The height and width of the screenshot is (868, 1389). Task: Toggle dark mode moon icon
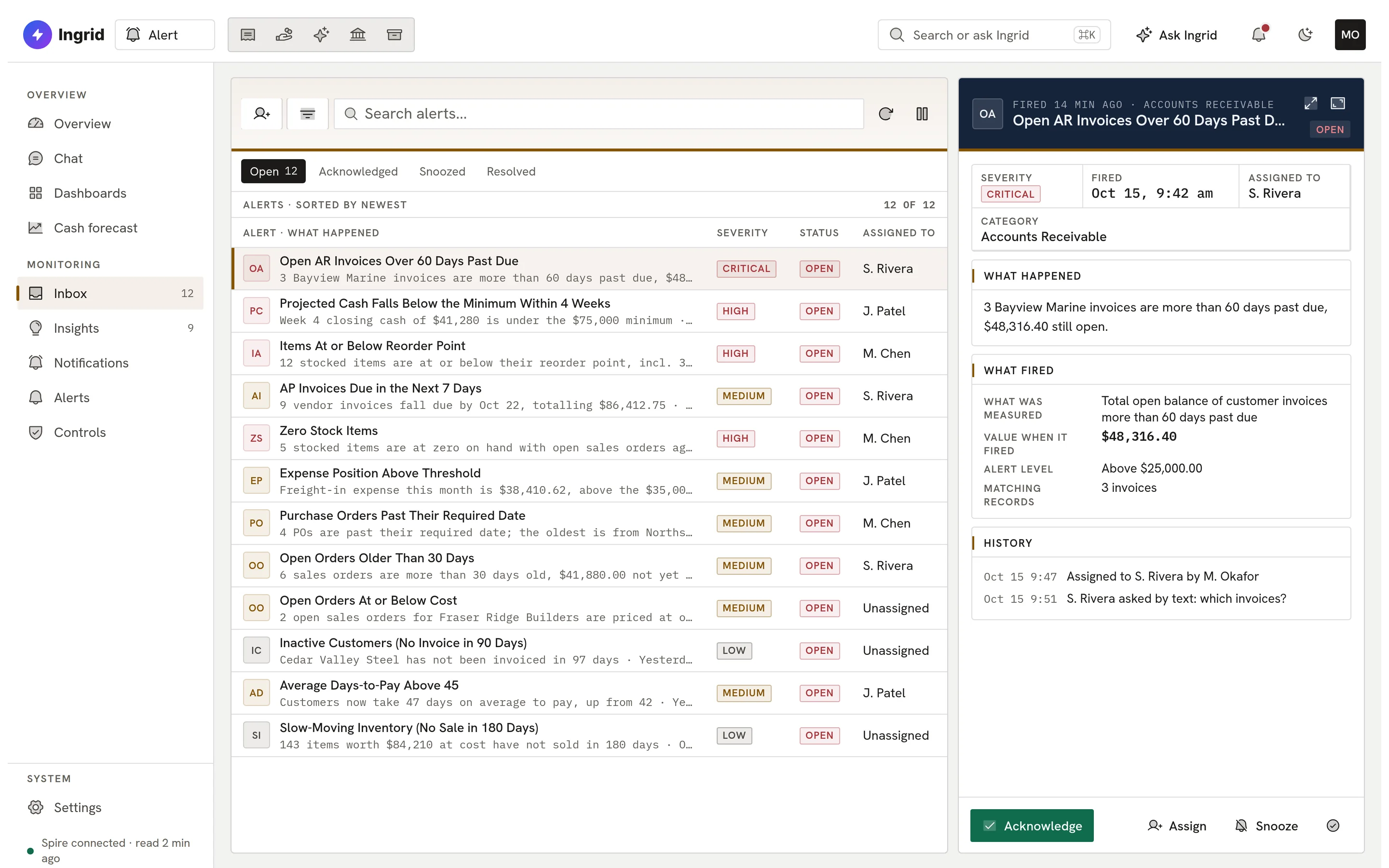[x=1305, y=35]
